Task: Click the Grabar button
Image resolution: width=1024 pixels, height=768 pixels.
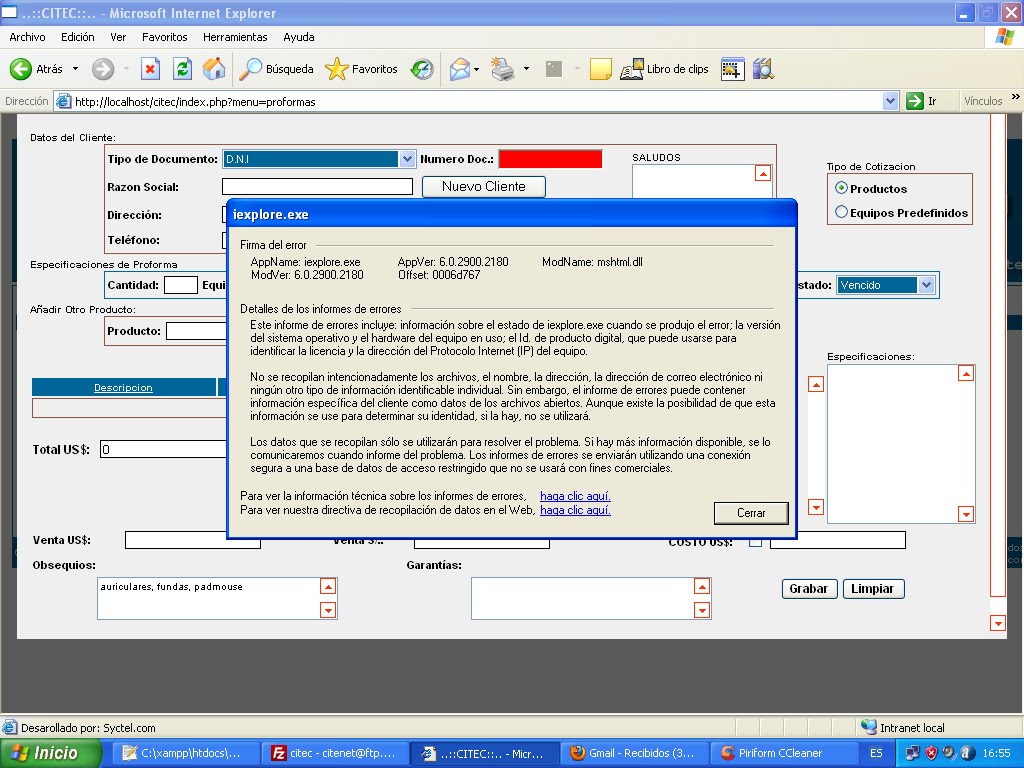Action: [809, 588]
